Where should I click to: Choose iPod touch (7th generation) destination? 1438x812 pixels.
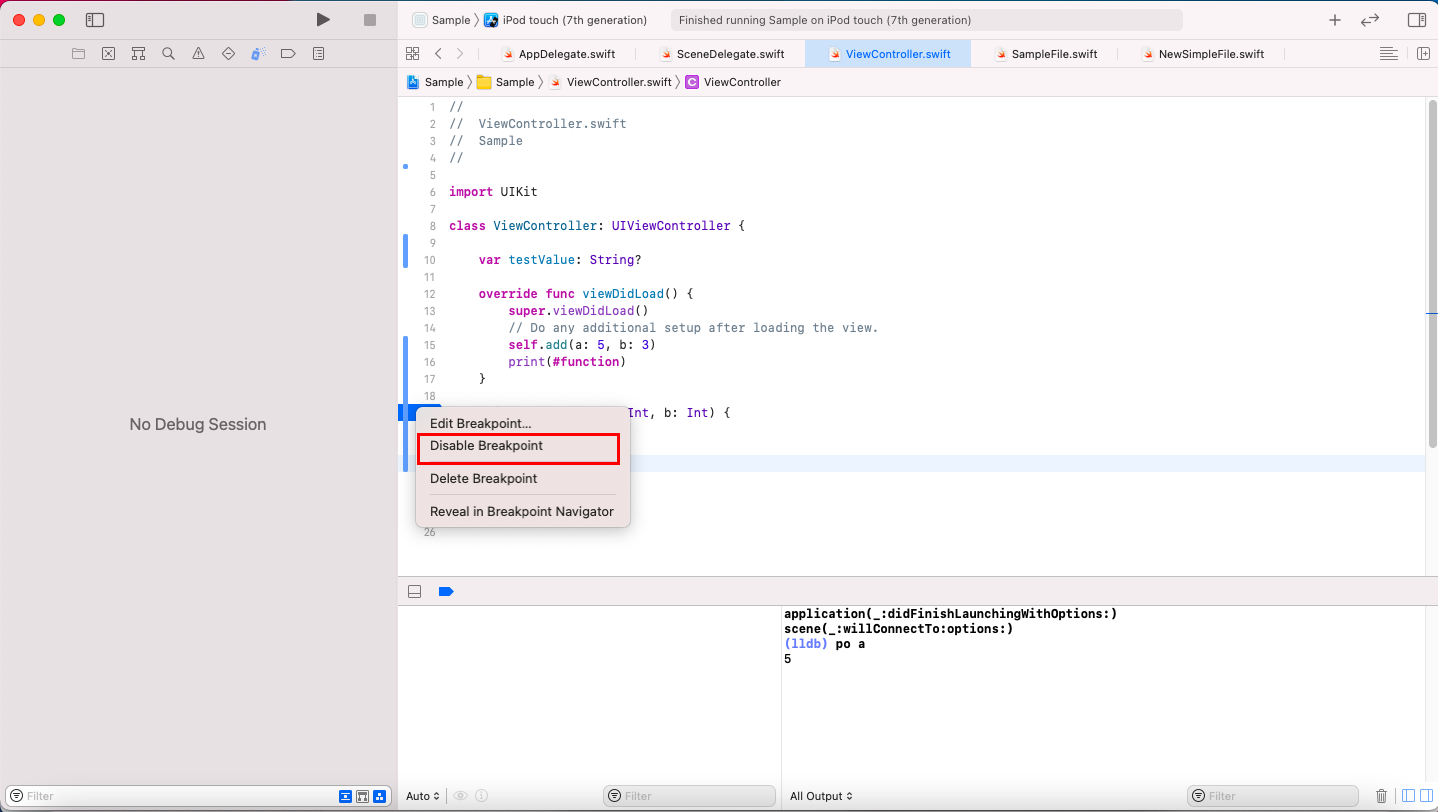coord(566,20)
